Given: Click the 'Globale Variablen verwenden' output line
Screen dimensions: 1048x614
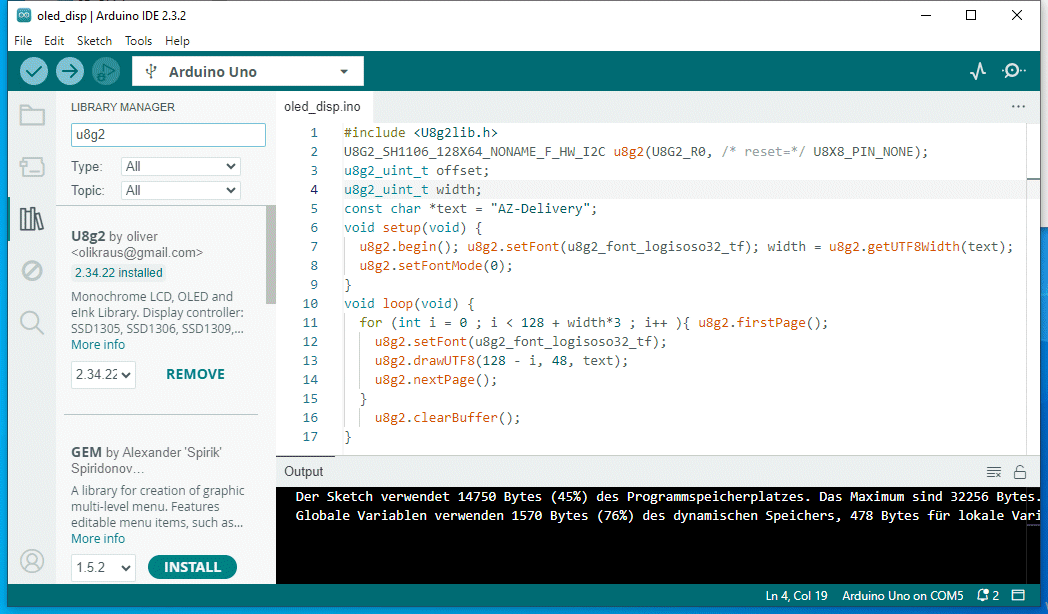Looking at the screenshot, I should pos(667,516).
